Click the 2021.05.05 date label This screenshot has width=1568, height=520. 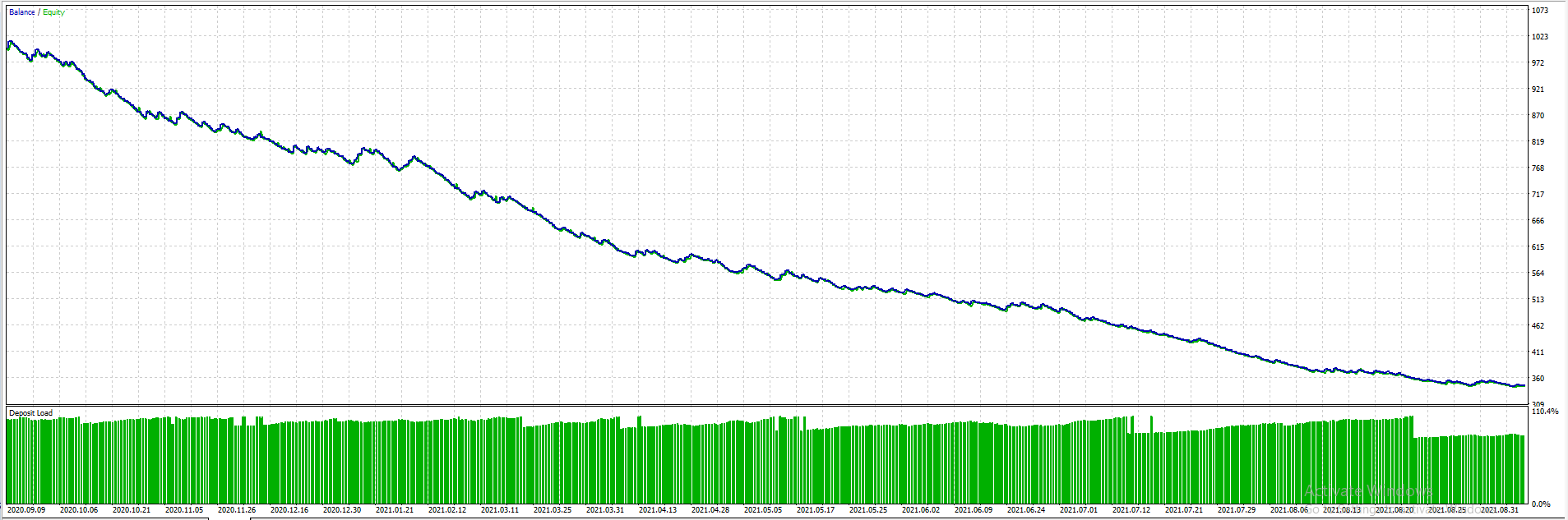coord(763,510)
